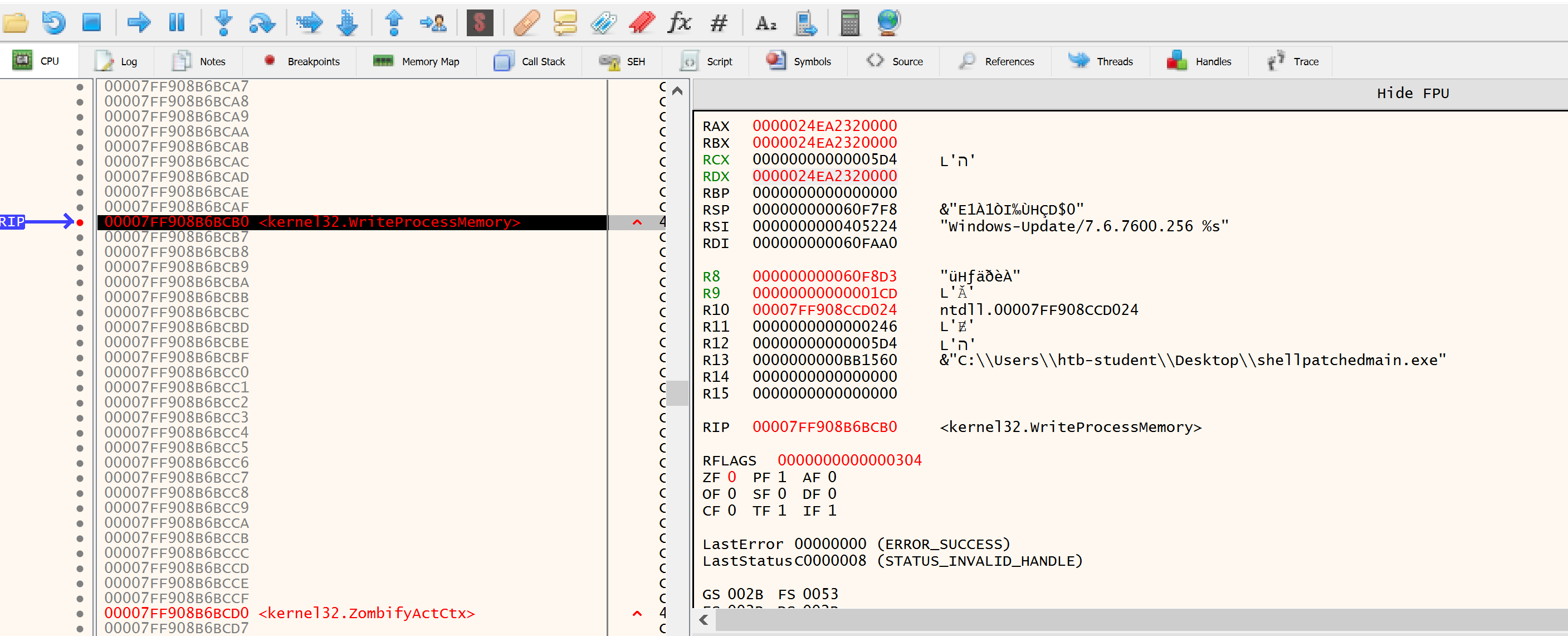
Task: Stop the debuggee with the blue square
Action: pos(92,23)
